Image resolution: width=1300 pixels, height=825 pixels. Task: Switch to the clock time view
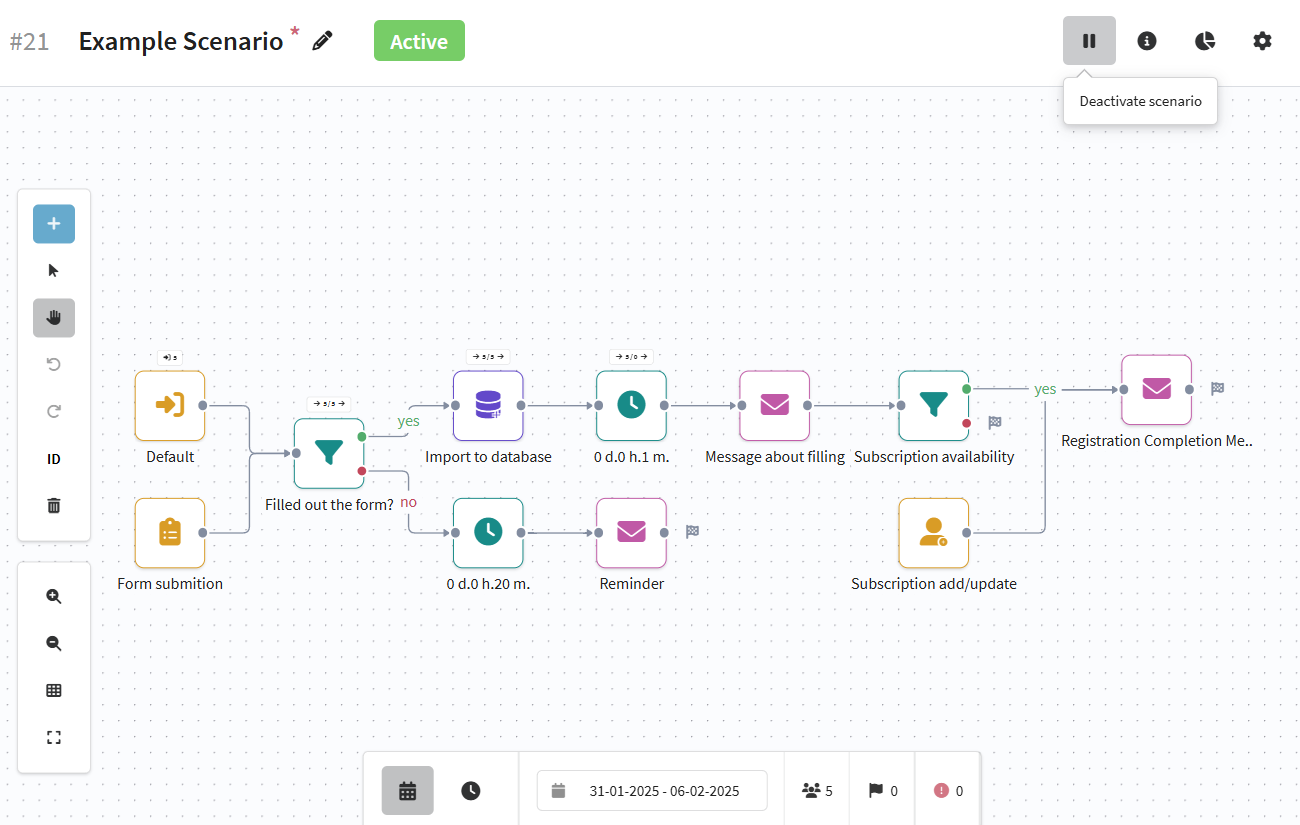[x=471, y=791]
